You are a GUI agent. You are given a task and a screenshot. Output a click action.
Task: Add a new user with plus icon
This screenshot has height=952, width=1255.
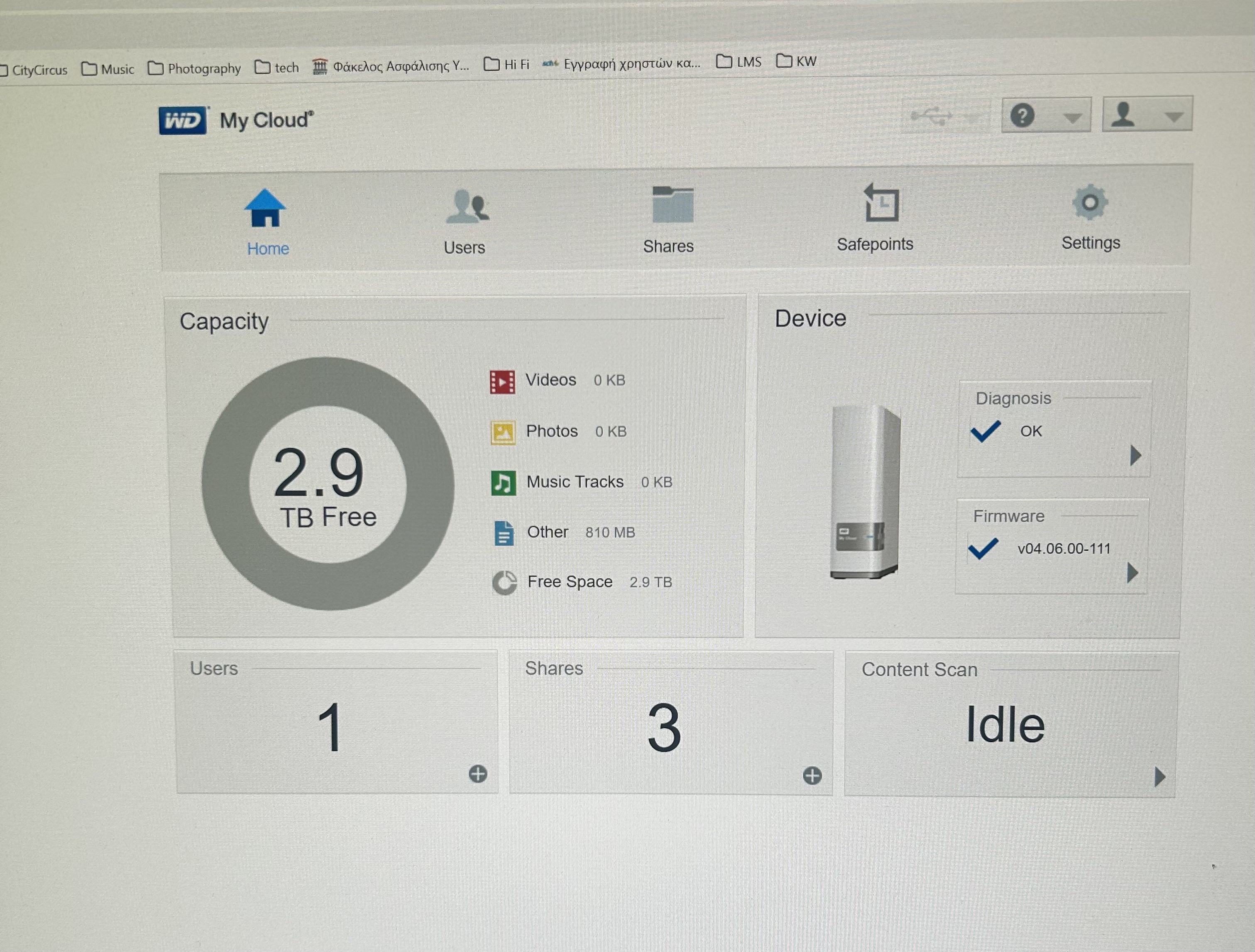click(478, 774)
